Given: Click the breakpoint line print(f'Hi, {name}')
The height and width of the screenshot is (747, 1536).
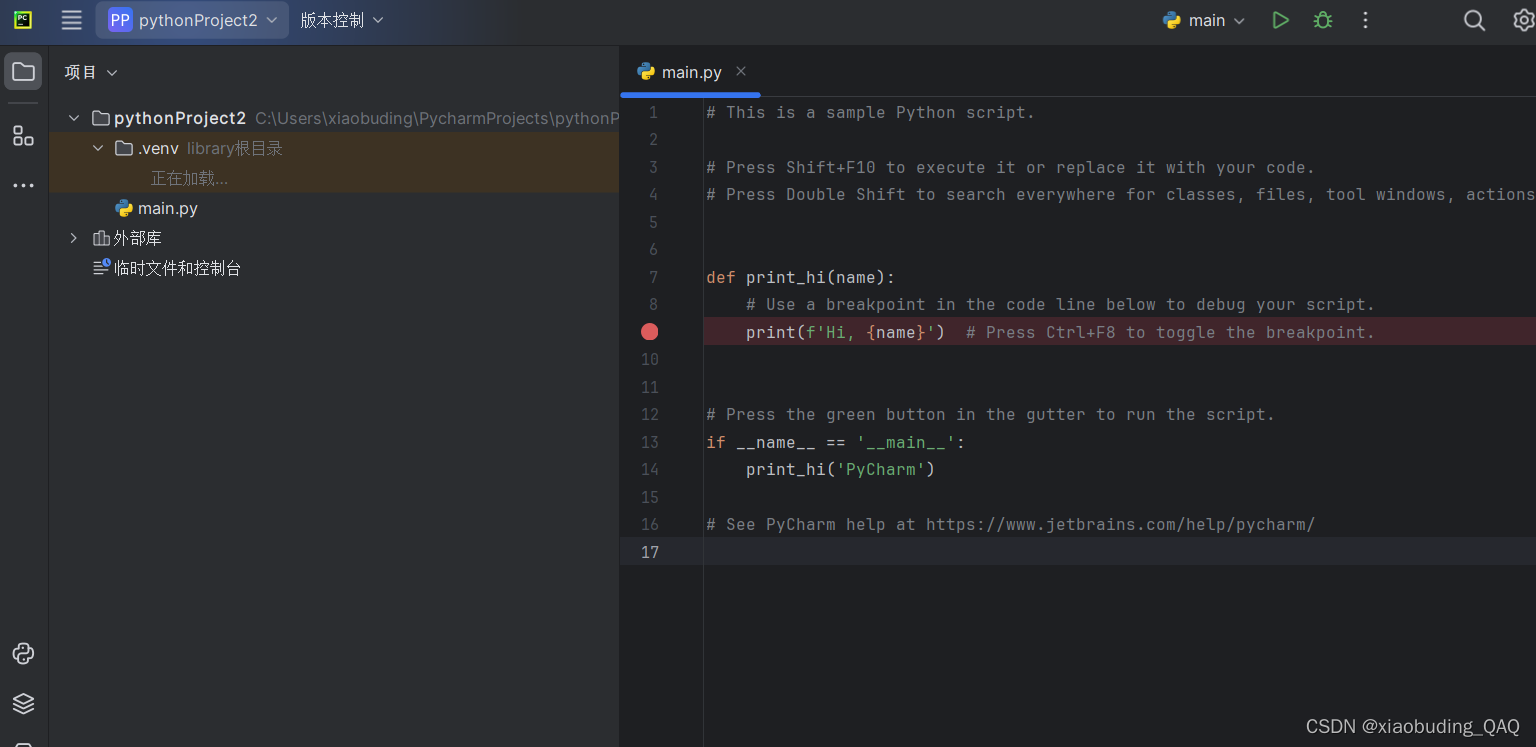Looking at the screenshot, I should pyautogui.click(x=845, y=332).
